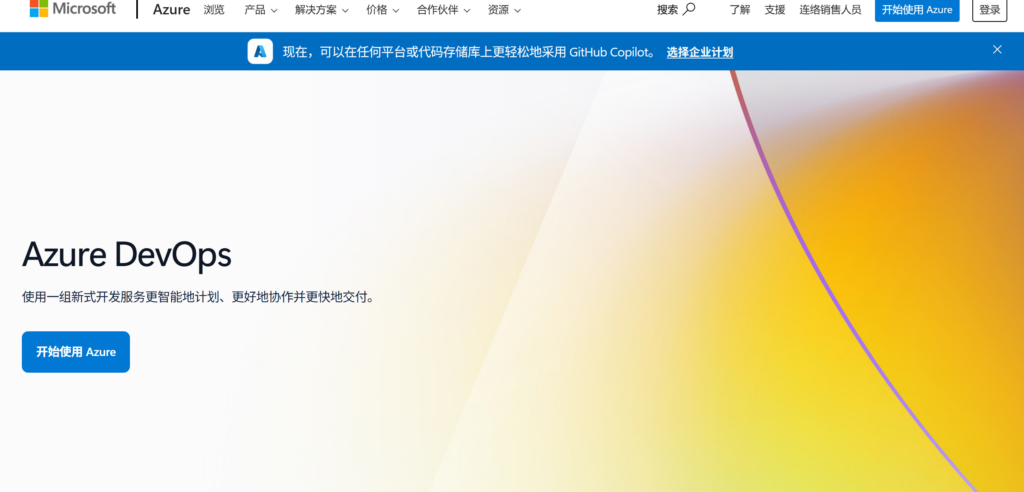Open the 了解 link
The height and width of the screenshot is (492, 1024).
pos(740,10)
